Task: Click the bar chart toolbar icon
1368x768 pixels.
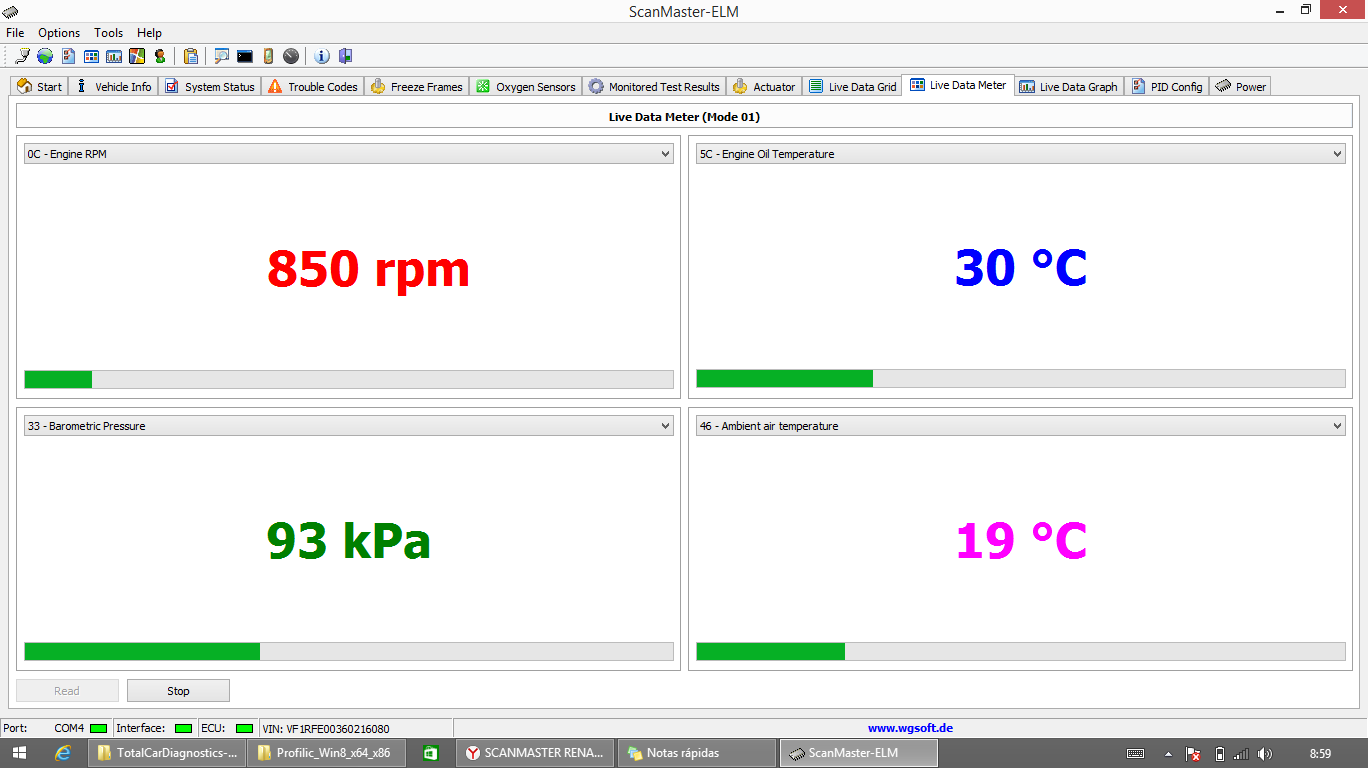Action: [114, 56]
